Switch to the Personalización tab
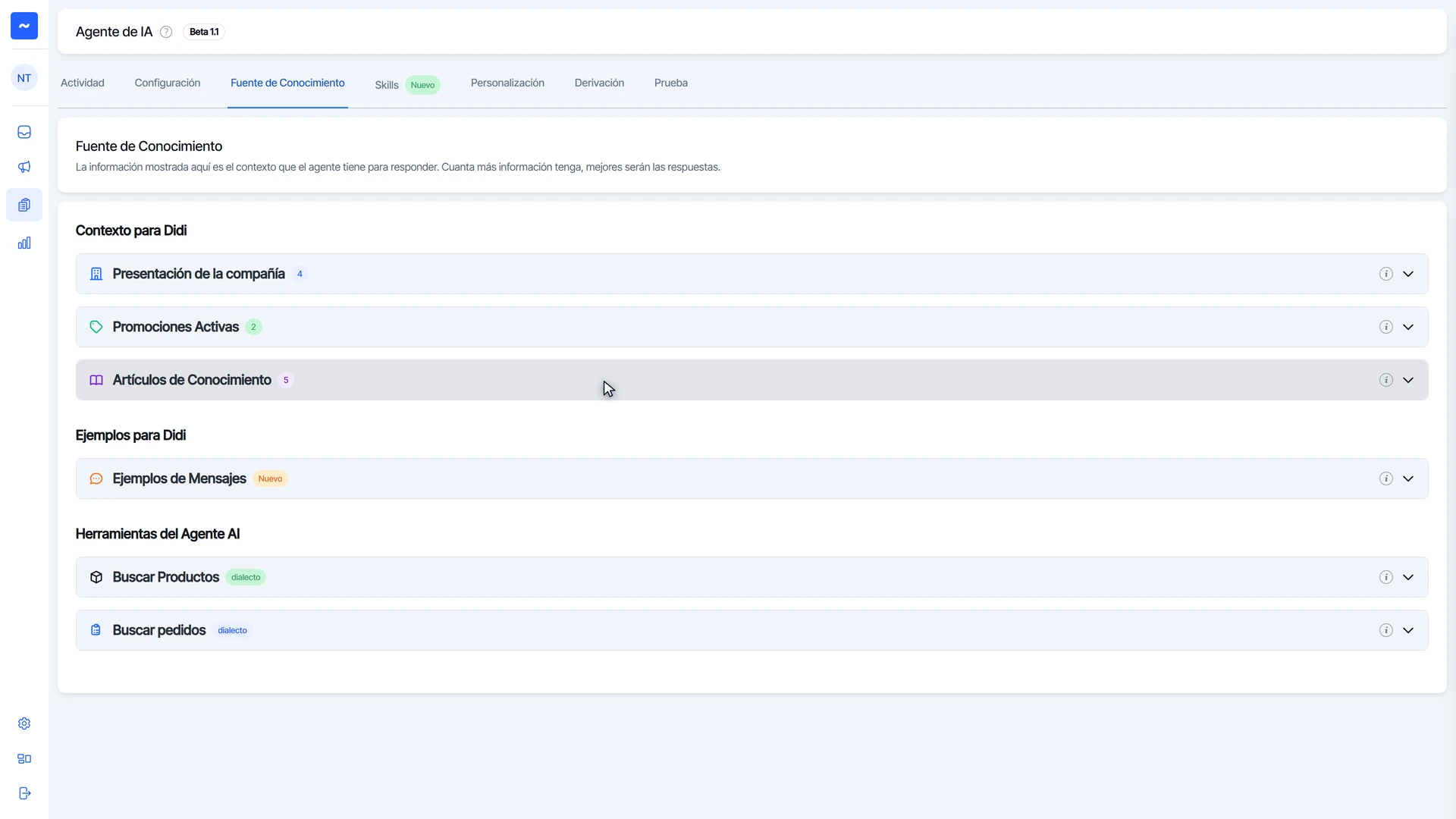Screen dimensions: 1456x819 tap(507, 83)
